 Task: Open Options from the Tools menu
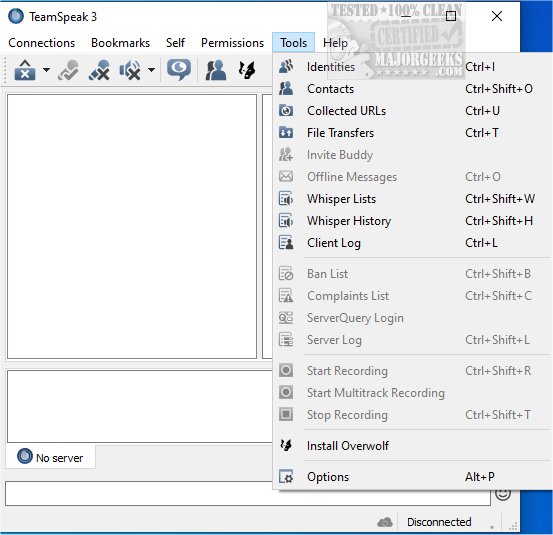pyautogui.click(x=412, y=477)
